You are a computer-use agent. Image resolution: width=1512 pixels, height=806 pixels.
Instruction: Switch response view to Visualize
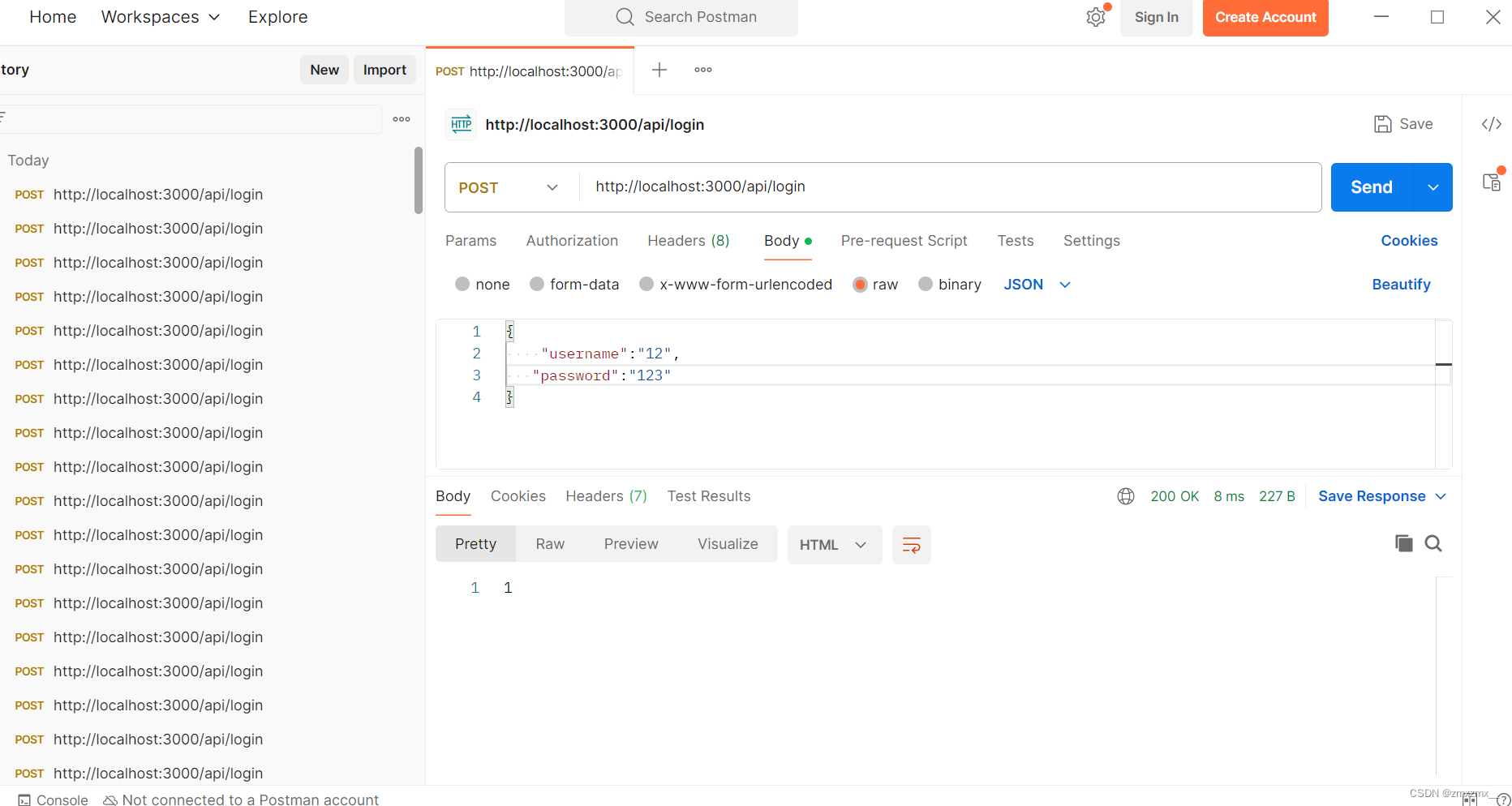728,544
